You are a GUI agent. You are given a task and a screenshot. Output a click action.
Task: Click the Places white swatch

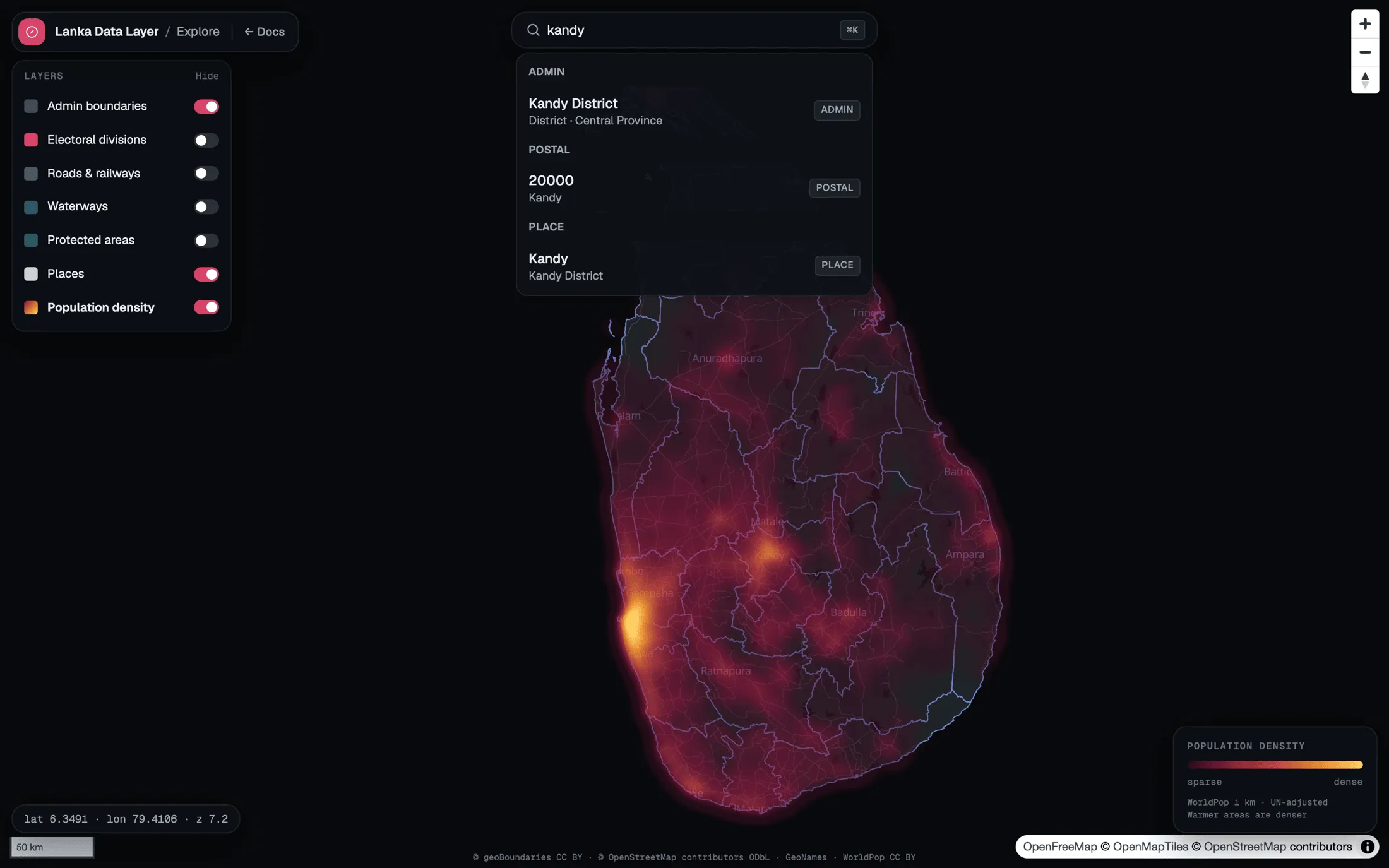click(x=31, y=274)
